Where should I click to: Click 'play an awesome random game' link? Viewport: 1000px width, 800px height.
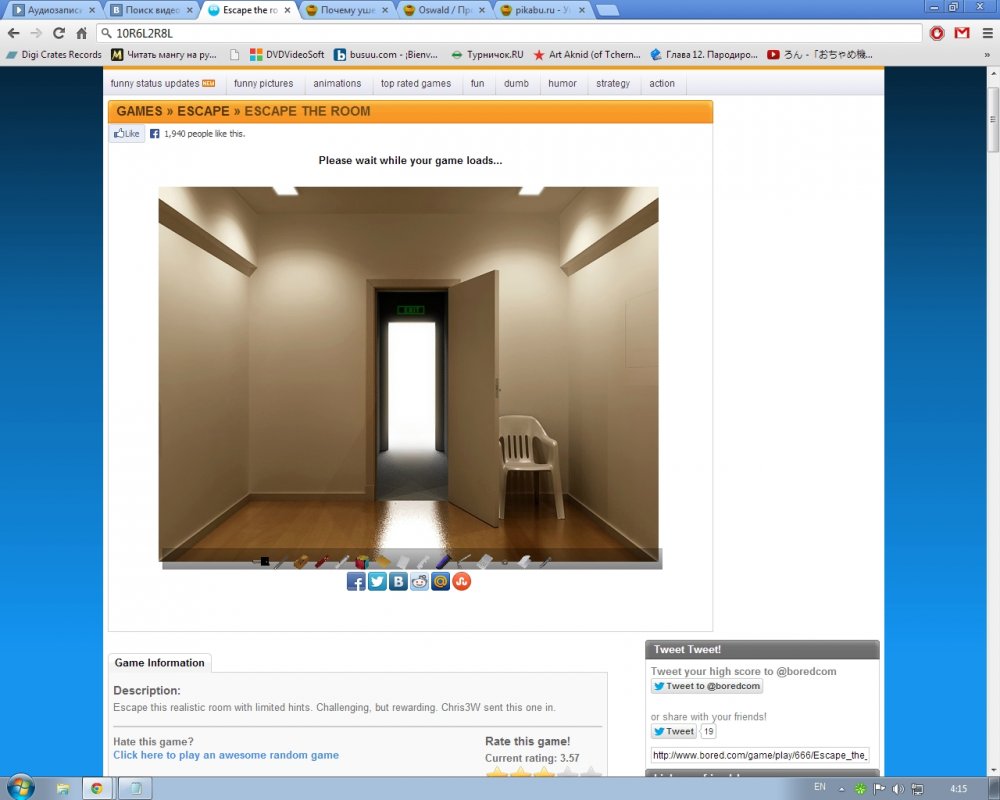coord(226,755)
